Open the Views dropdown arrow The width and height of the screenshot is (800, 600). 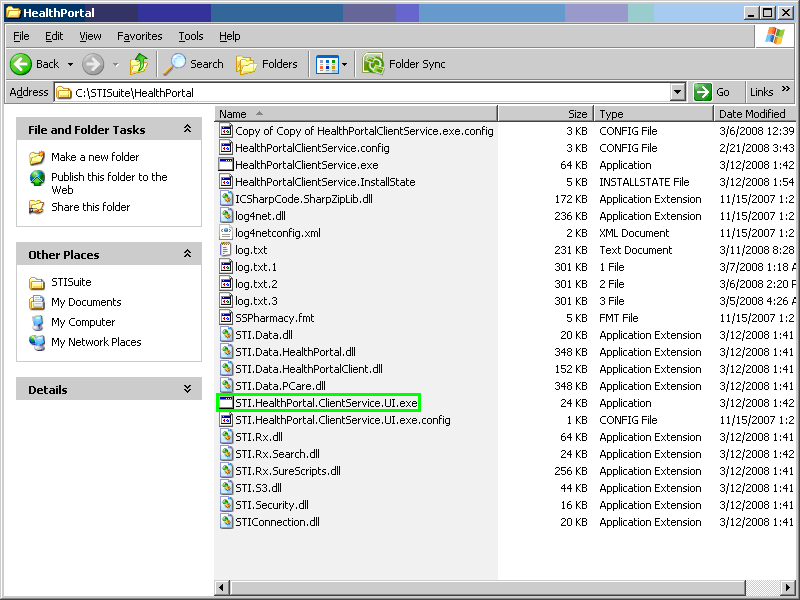[344, 65]
